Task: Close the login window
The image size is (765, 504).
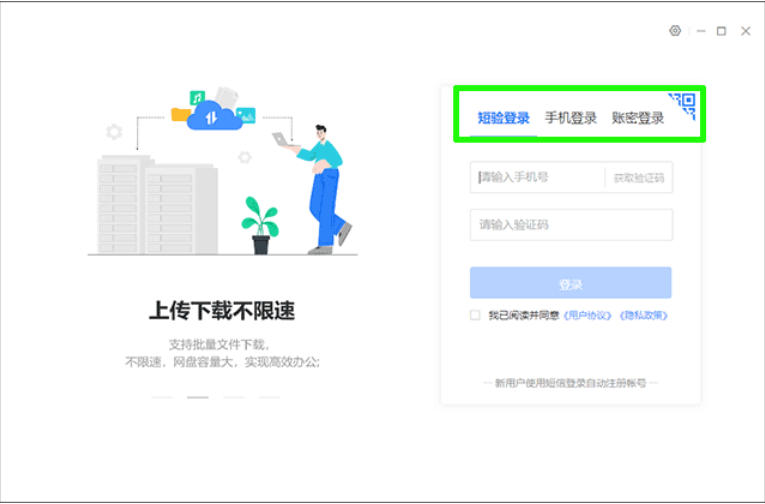Action: (745, 31)
